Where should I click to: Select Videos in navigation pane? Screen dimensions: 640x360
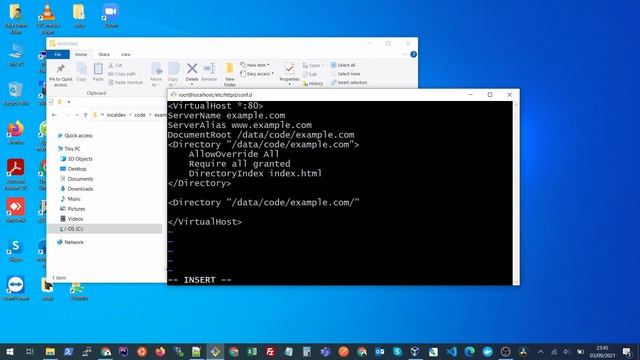tap(72, 219)
